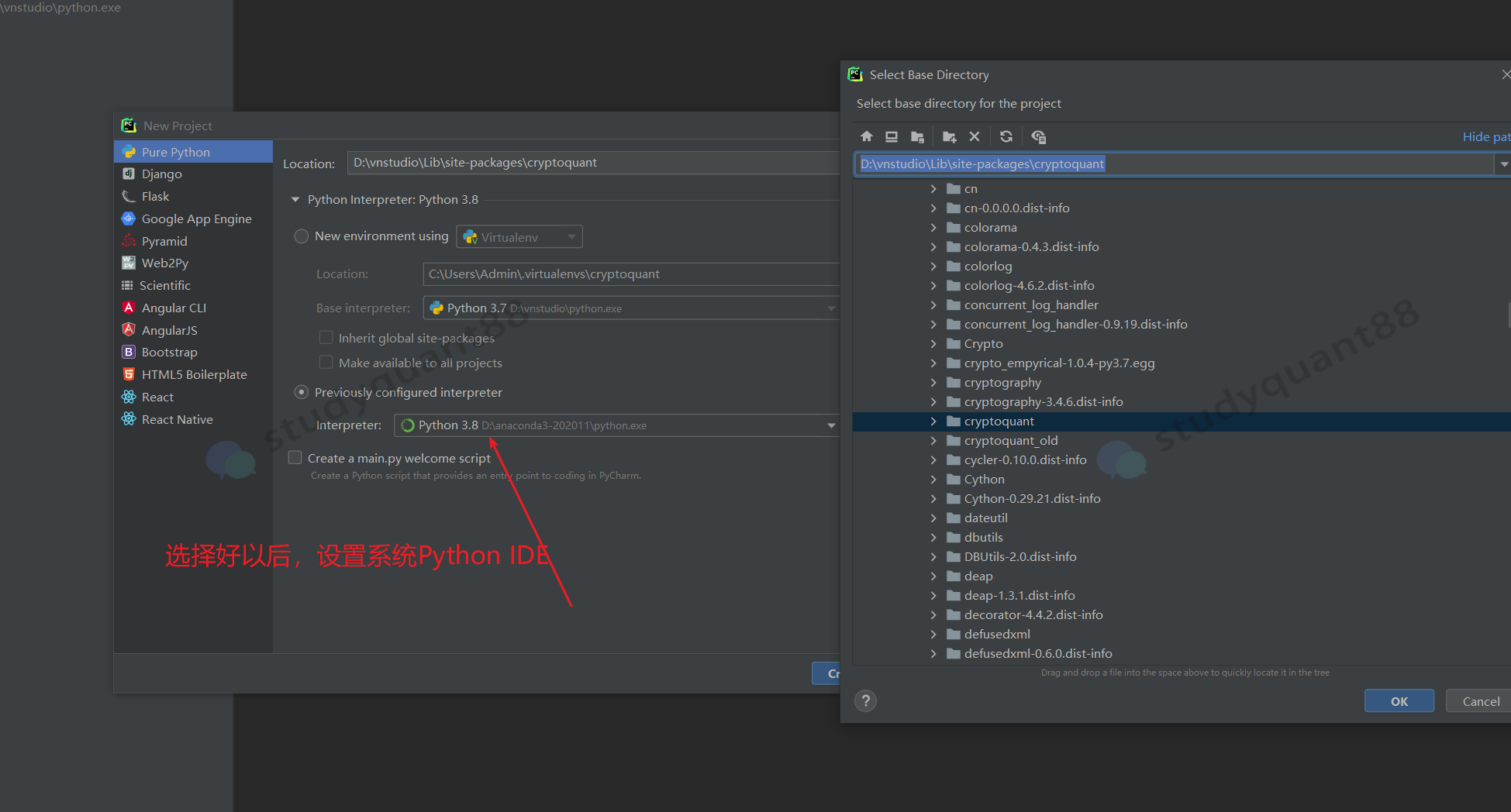The height and width of the screenshot is (812, 1511).
Task: Check Create a main.py welcome script
Action: 295,458
